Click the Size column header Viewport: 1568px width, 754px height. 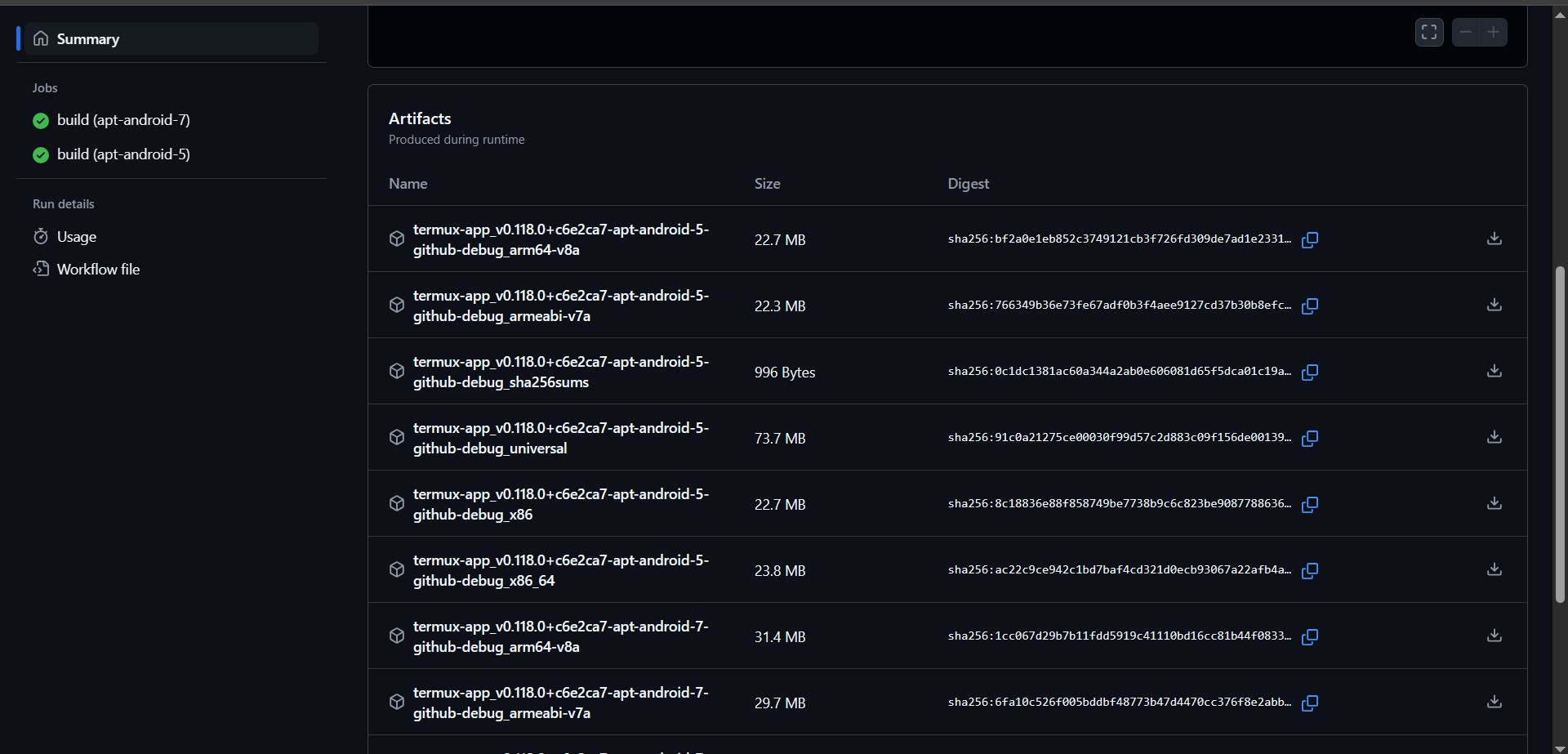tap(767, 184)
